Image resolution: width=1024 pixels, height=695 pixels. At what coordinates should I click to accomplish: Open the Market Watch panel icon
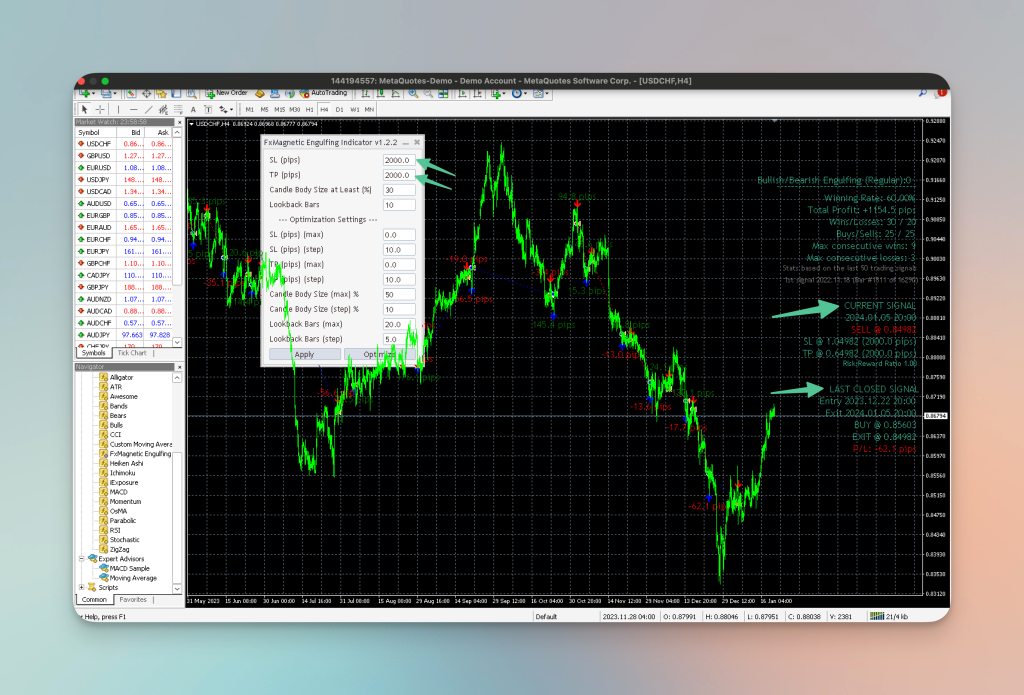130,93
